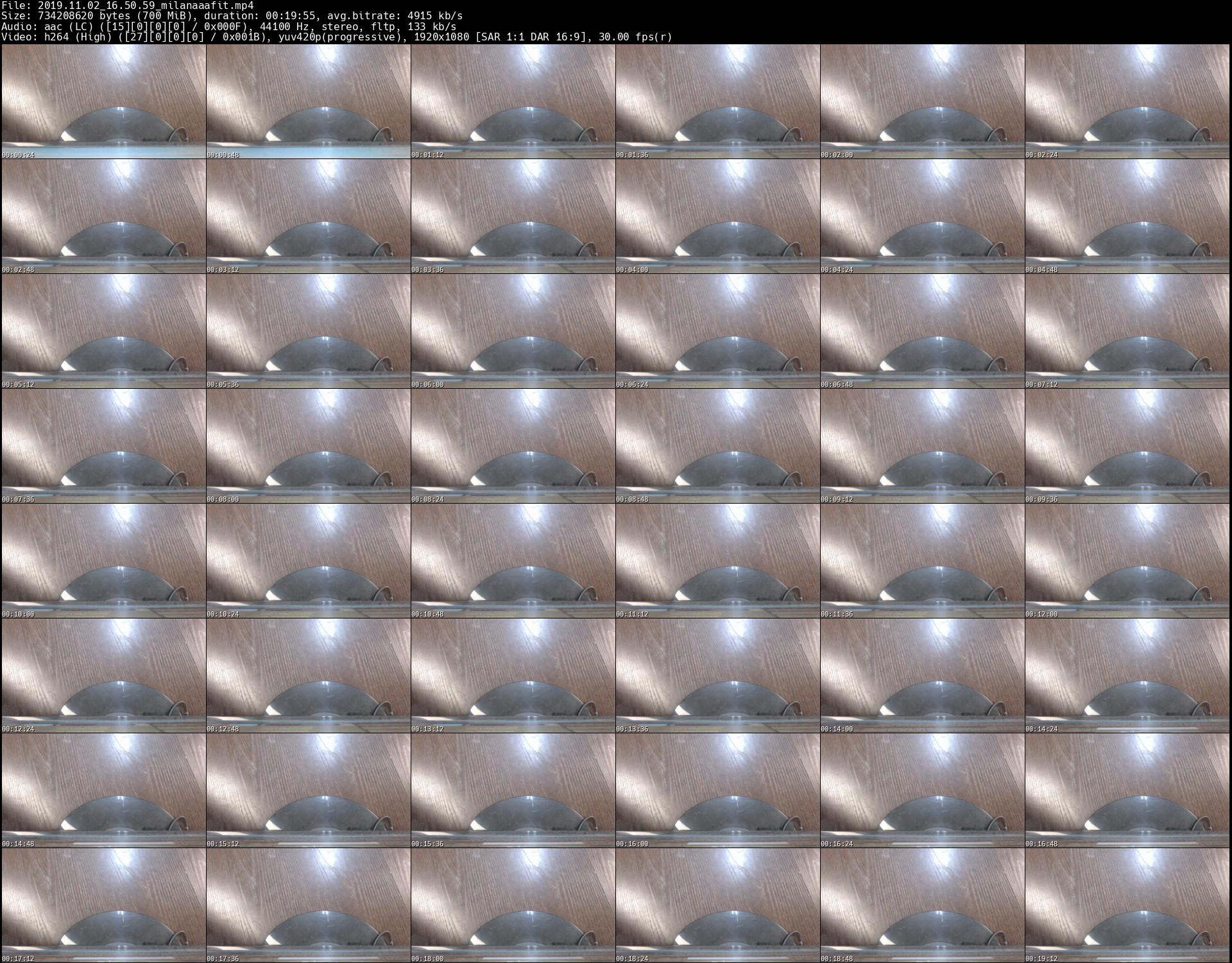Select the thumbnail stamped 00:03:36
The width and height of the screenshot is (1232, 963).
tap(513, 216)
